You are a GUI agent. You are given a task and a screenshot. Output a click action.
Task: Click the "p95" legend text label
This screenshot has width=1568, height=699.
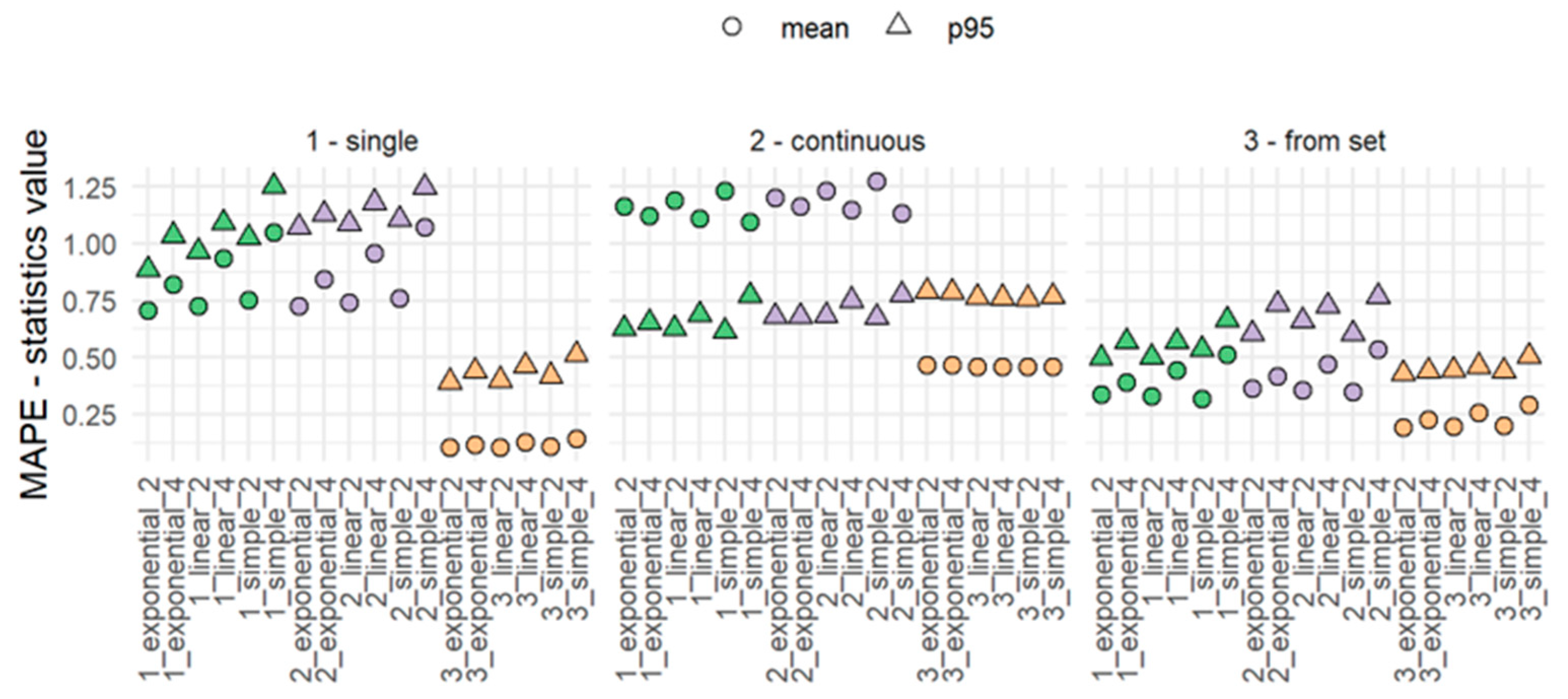(970, 28)
